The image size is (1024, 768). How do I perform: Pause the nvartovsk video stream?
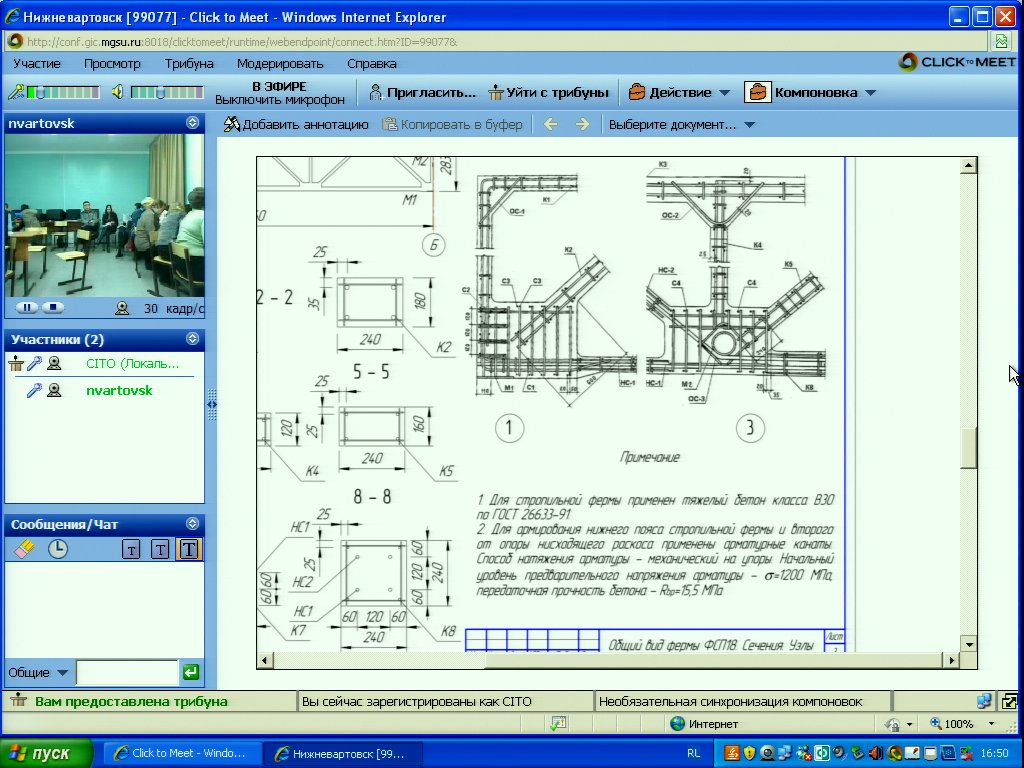pyautogui.click(x=27, y=307)
